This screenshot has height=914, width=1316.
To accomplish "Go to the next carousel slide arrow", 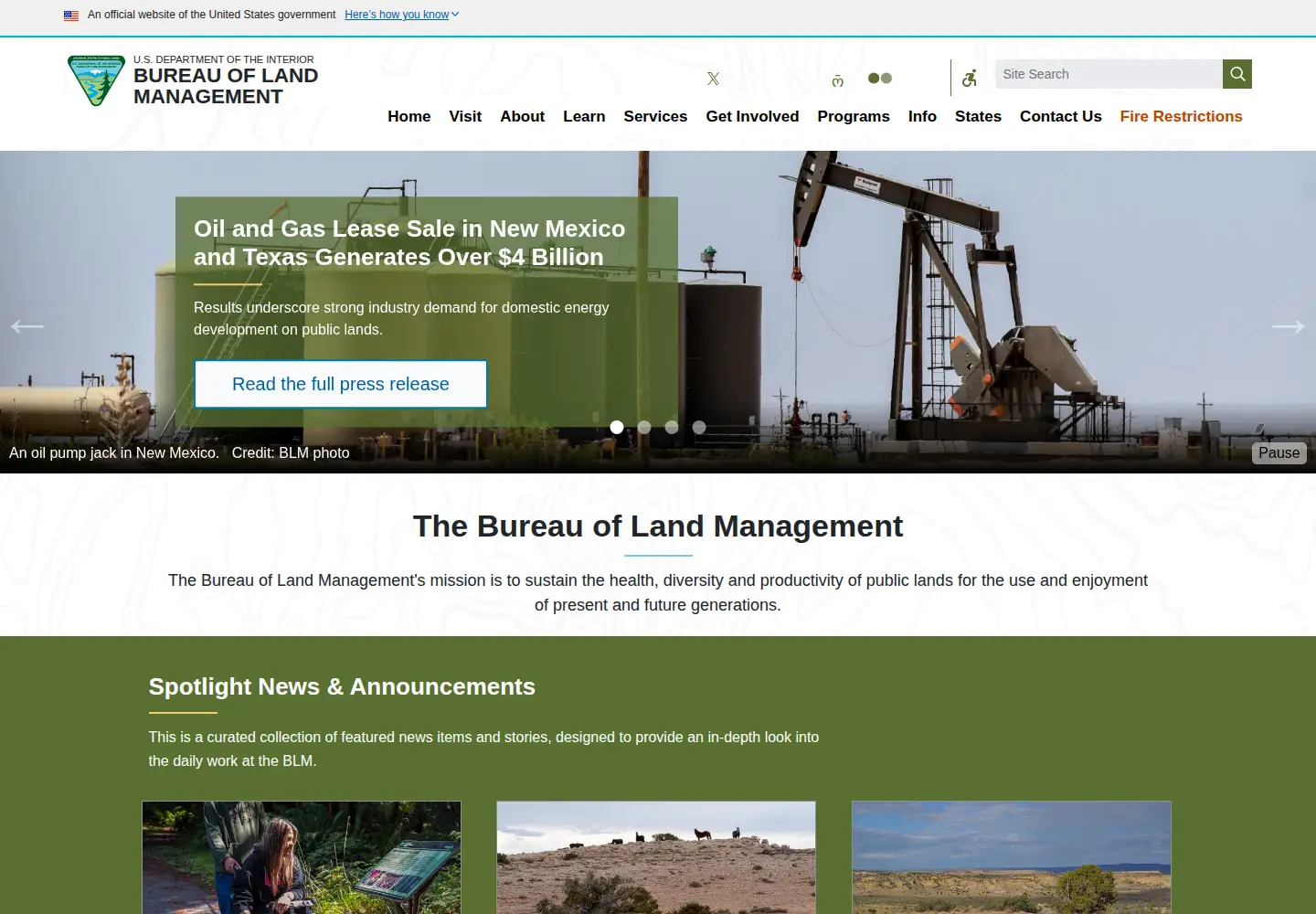I will 1289,326.
